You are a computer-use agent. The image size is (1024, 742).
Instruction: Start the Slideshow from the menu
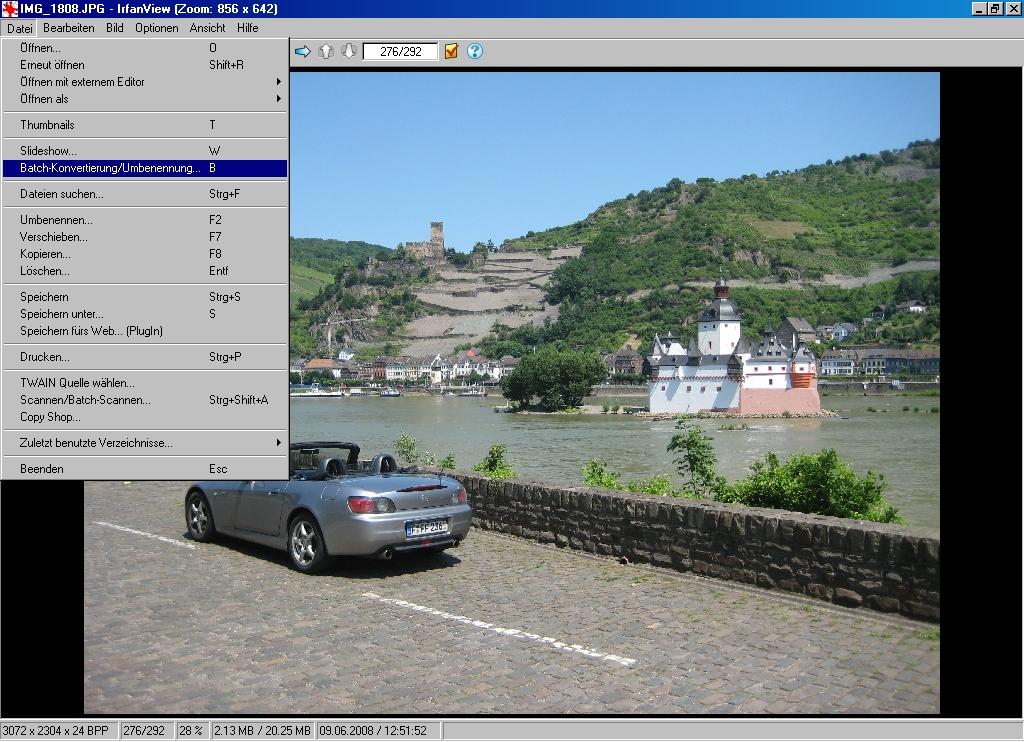[48, 151]
